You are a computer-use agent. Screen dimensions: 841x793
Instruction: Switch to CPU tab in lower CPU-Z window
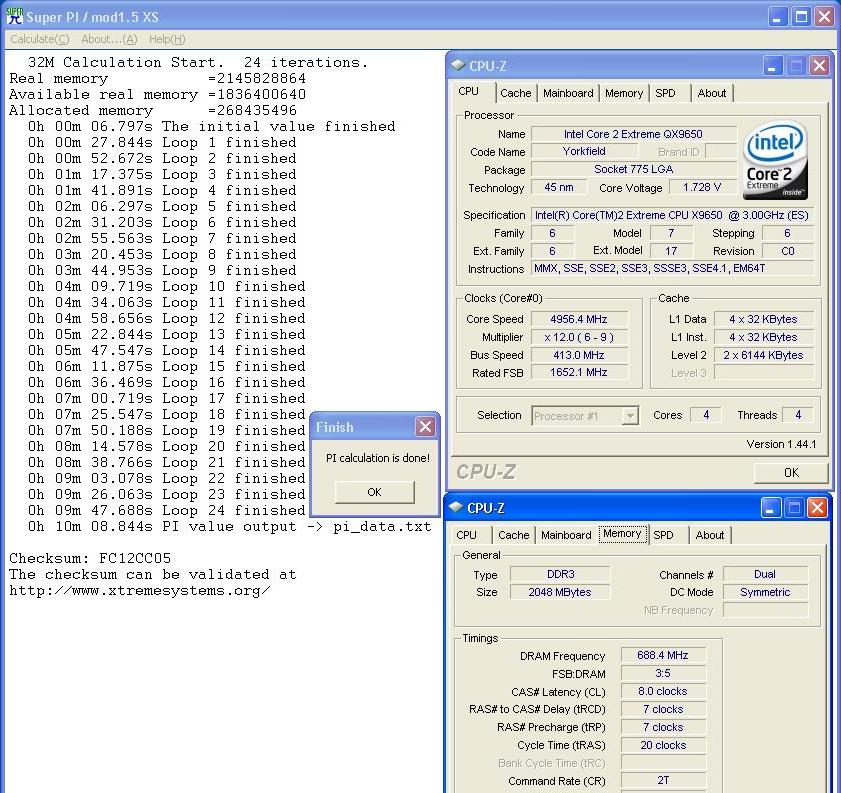(x=466, y=535)
